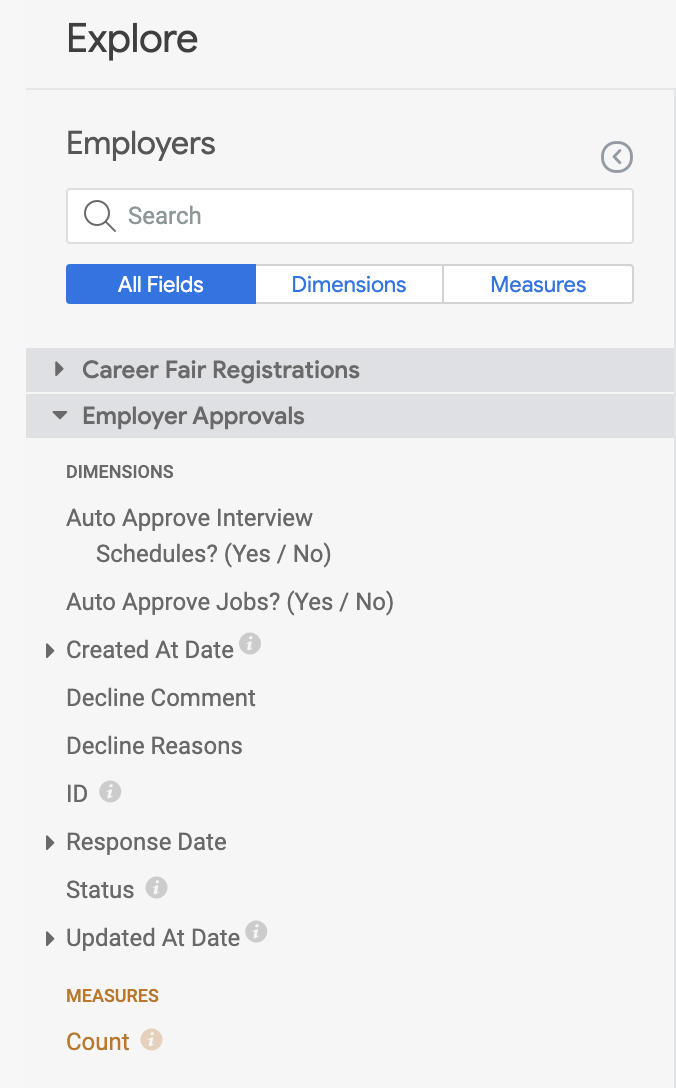Expand the Career Fair Registrations view
This screenshot has width=676, height=1088.
(x=61, y=370)
